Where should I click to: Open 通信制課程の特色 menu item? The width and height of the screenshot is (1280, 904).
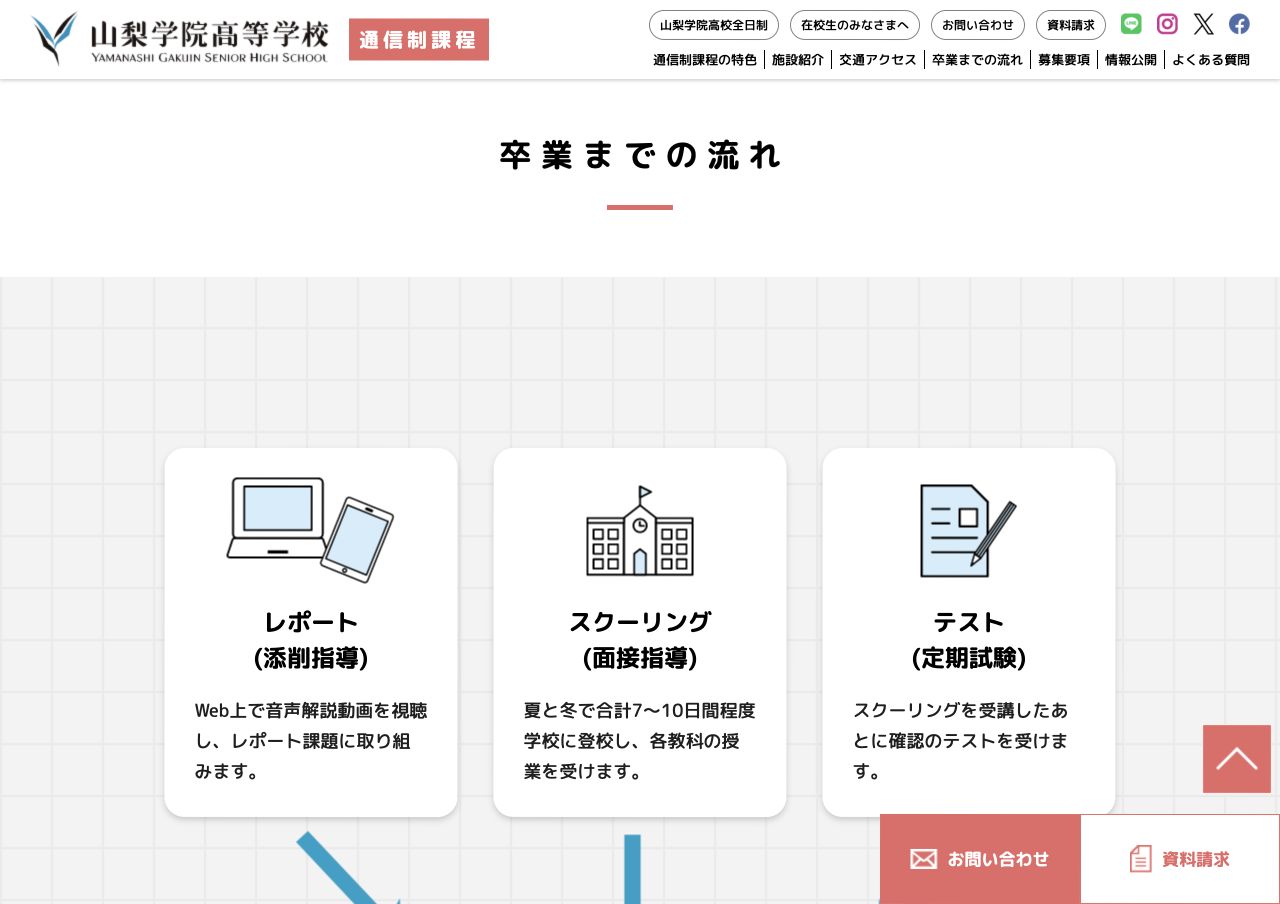click(705, 60)
